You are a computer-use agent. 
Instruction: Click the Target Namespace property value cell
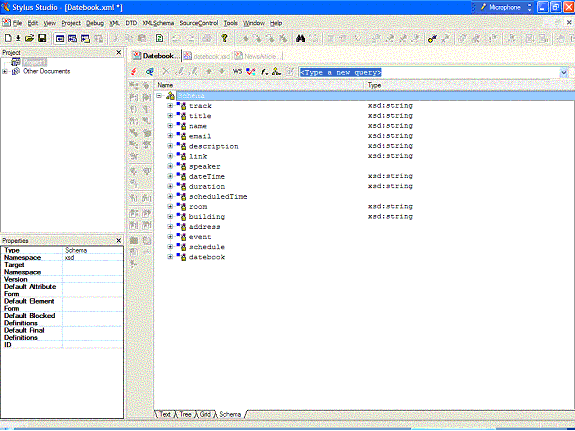click(93, 268)
